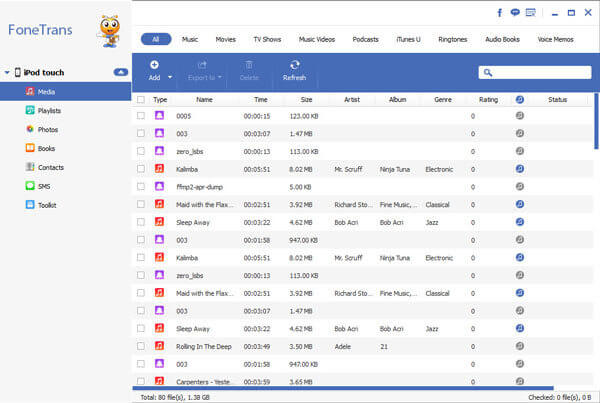This screenshot has width=600, height=403.
Task: Open Photos in the sidebar
Action: click(x=47, y=129)
